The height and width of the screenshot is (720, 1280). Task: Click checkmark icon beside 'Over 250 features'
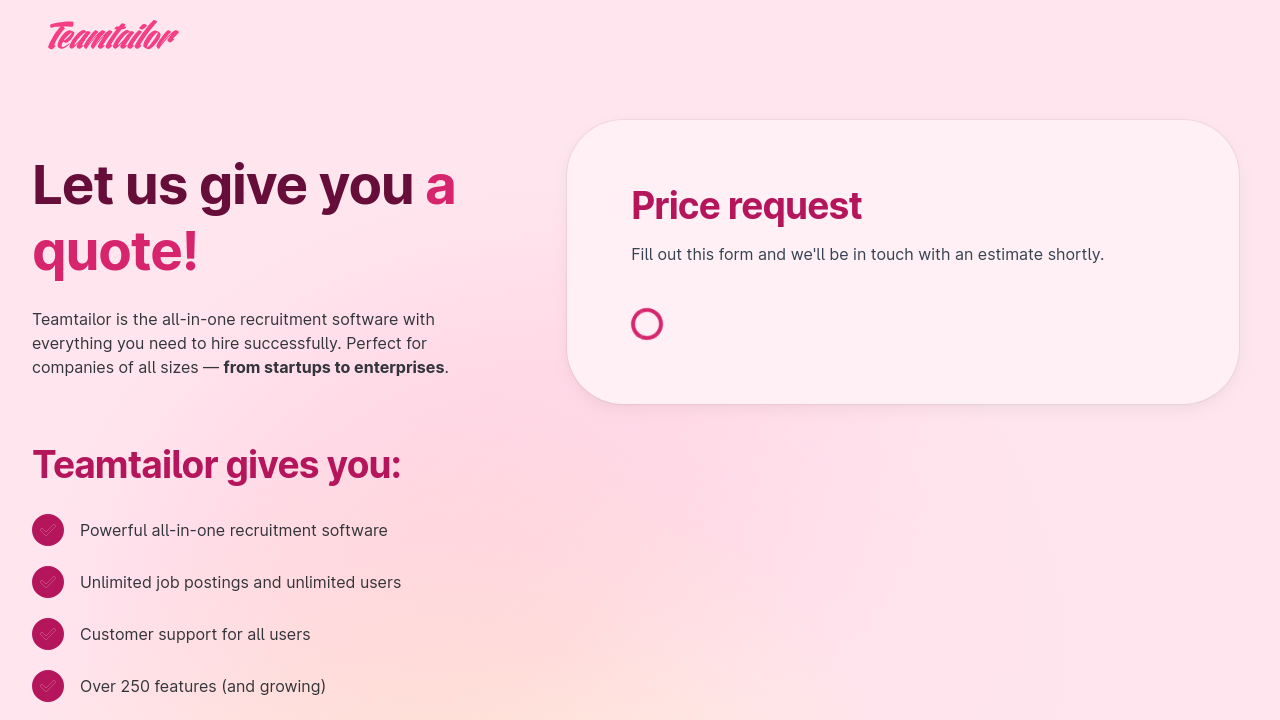tap(48, 686)
